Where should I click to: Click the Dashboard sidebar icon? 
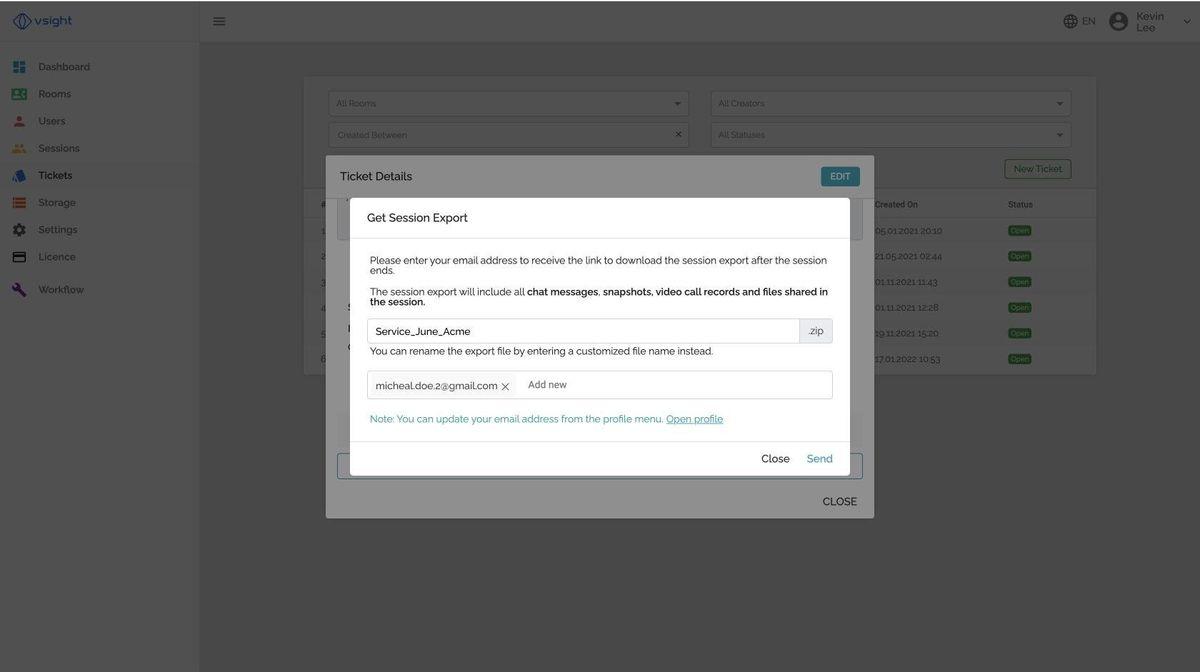tap(19, 67)
